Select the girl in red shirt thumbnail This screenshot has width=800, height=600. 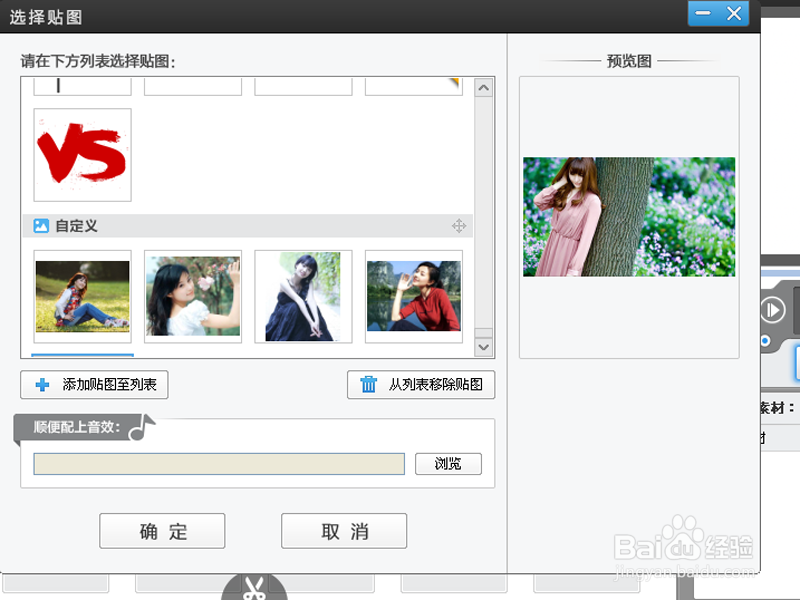click(x=414, y=296)
